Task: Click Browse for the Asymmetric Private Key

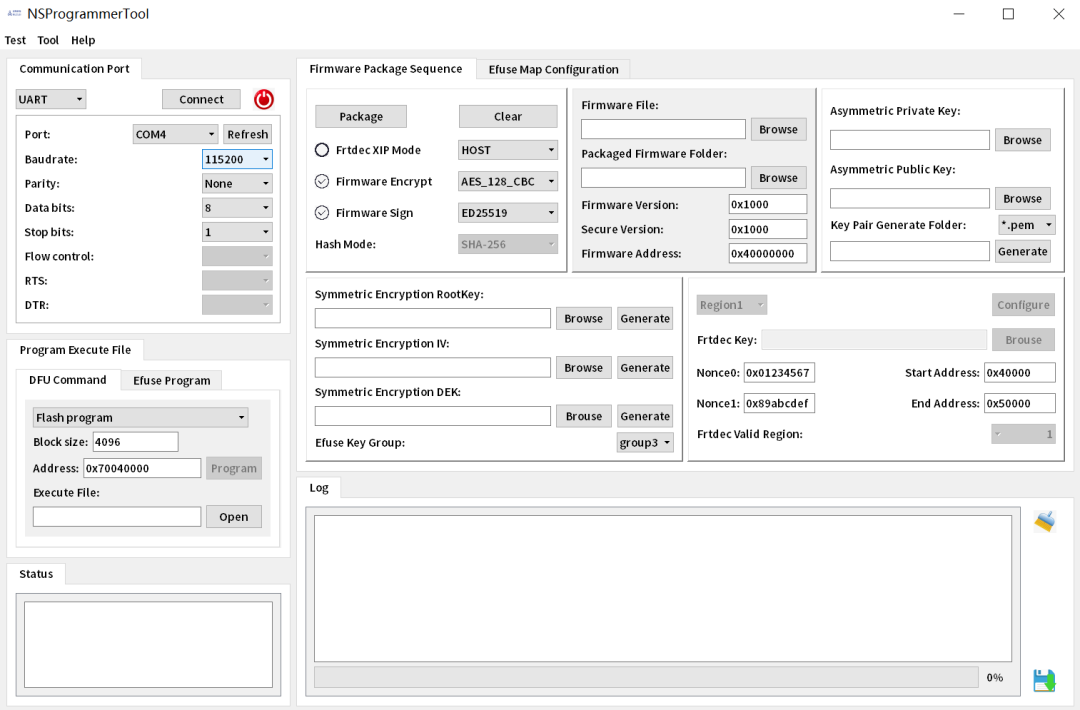Action: coord(1022,140)
